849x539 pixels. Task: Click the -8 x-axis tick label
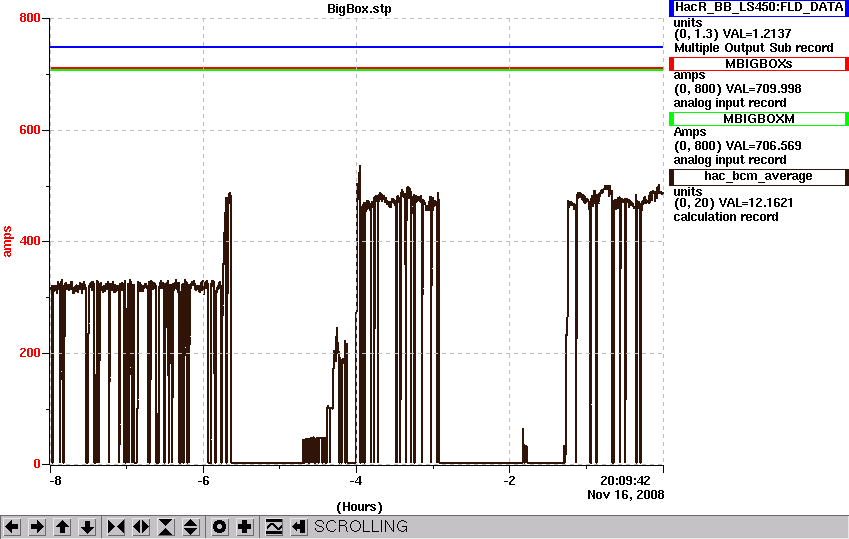55,481
